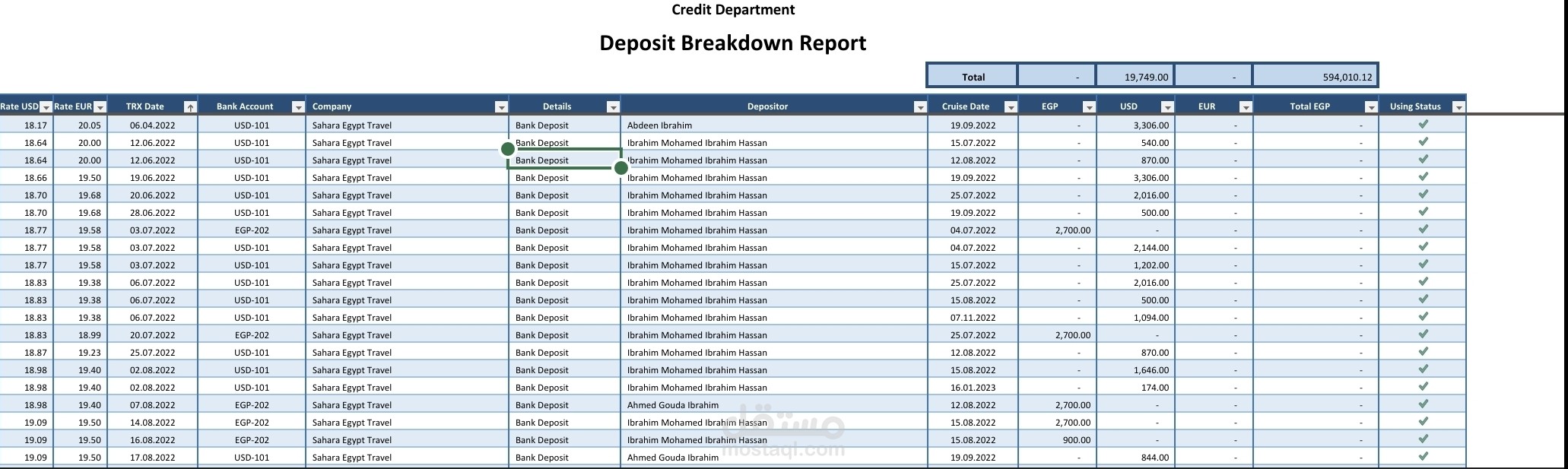
Task: Click status checkmark in the 540.00 USD row
Action: [1423, 141]
